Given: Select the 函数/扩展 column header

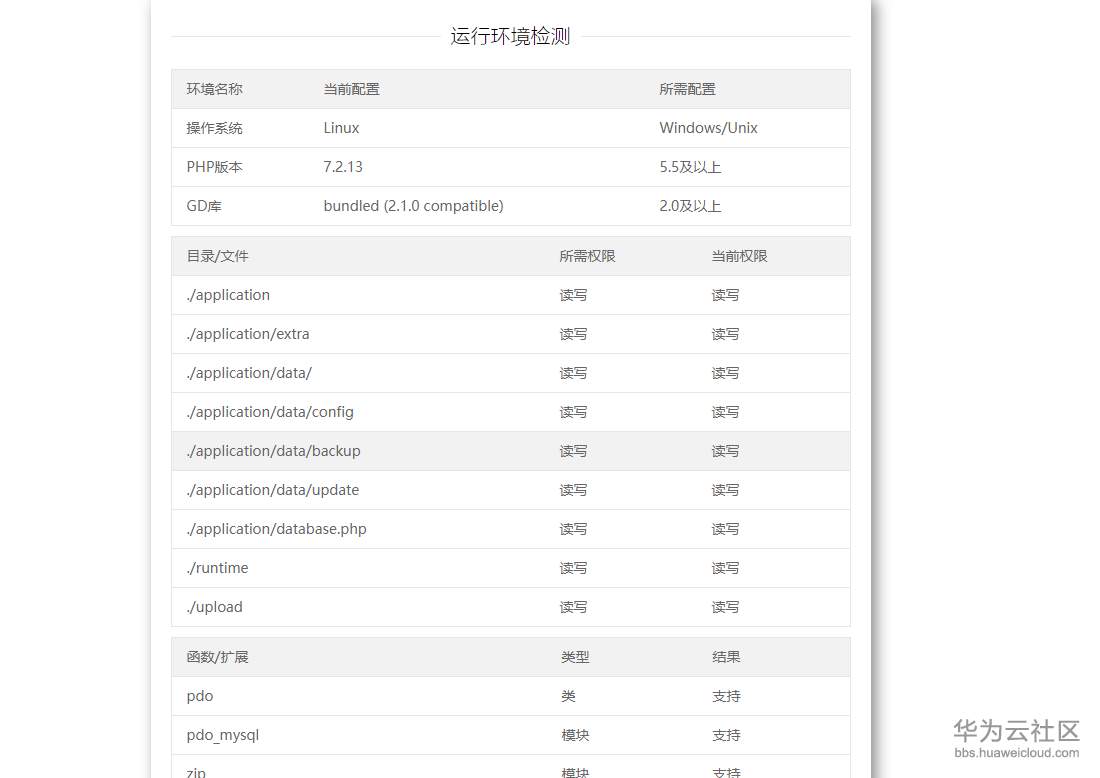Looking at the screenshot, I should [x=217, y=657].
